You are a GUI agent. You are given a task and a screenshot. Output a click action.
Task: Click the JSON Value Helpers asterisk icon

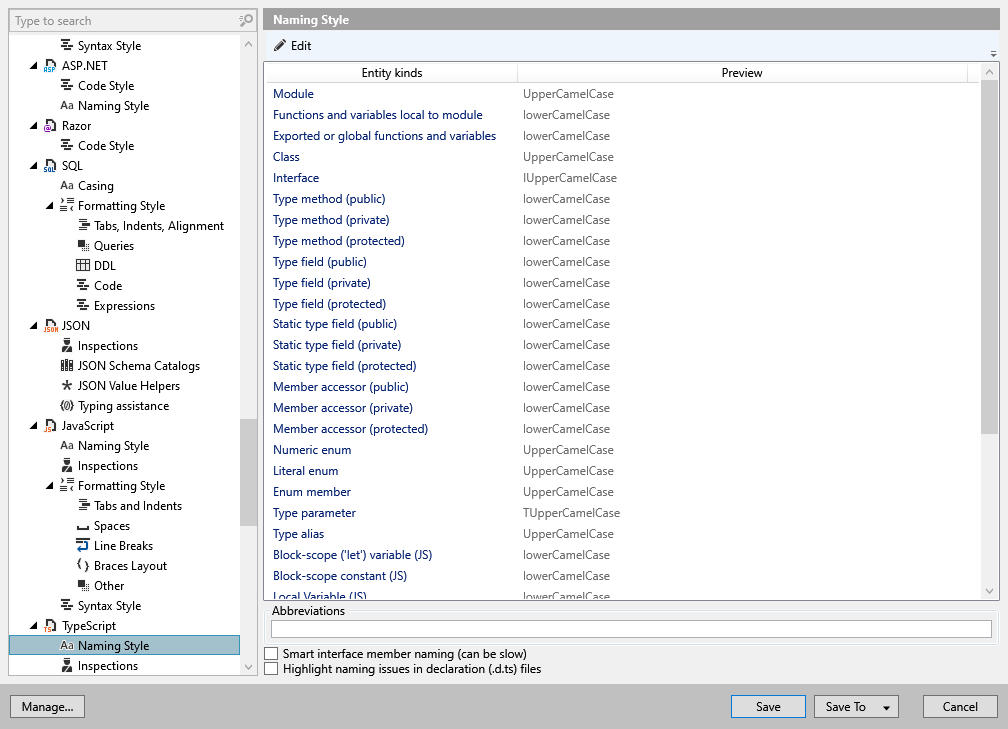point(67,386)
